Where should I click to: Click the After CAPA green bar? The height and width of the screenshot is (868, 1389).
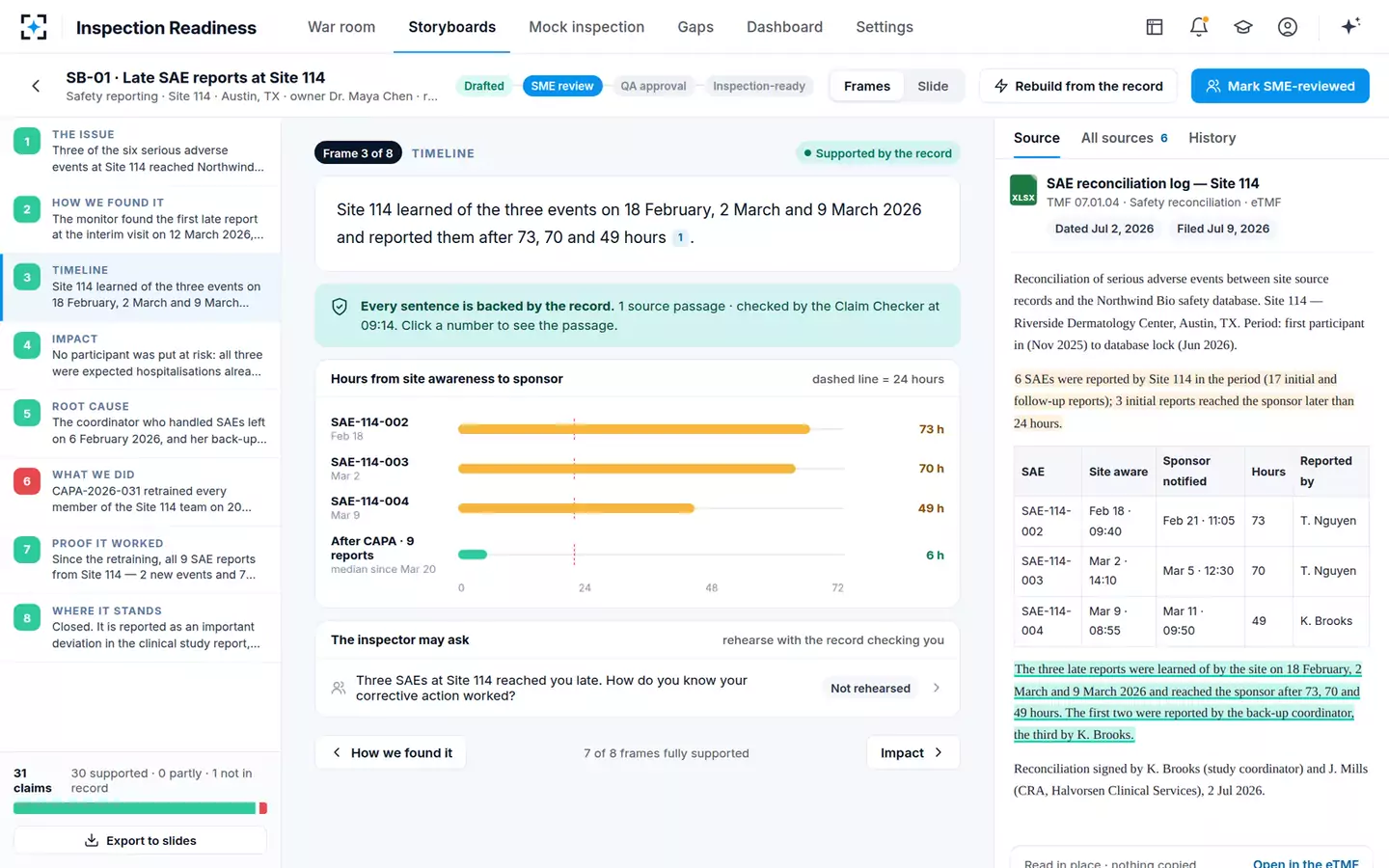[x=473, y=555]
